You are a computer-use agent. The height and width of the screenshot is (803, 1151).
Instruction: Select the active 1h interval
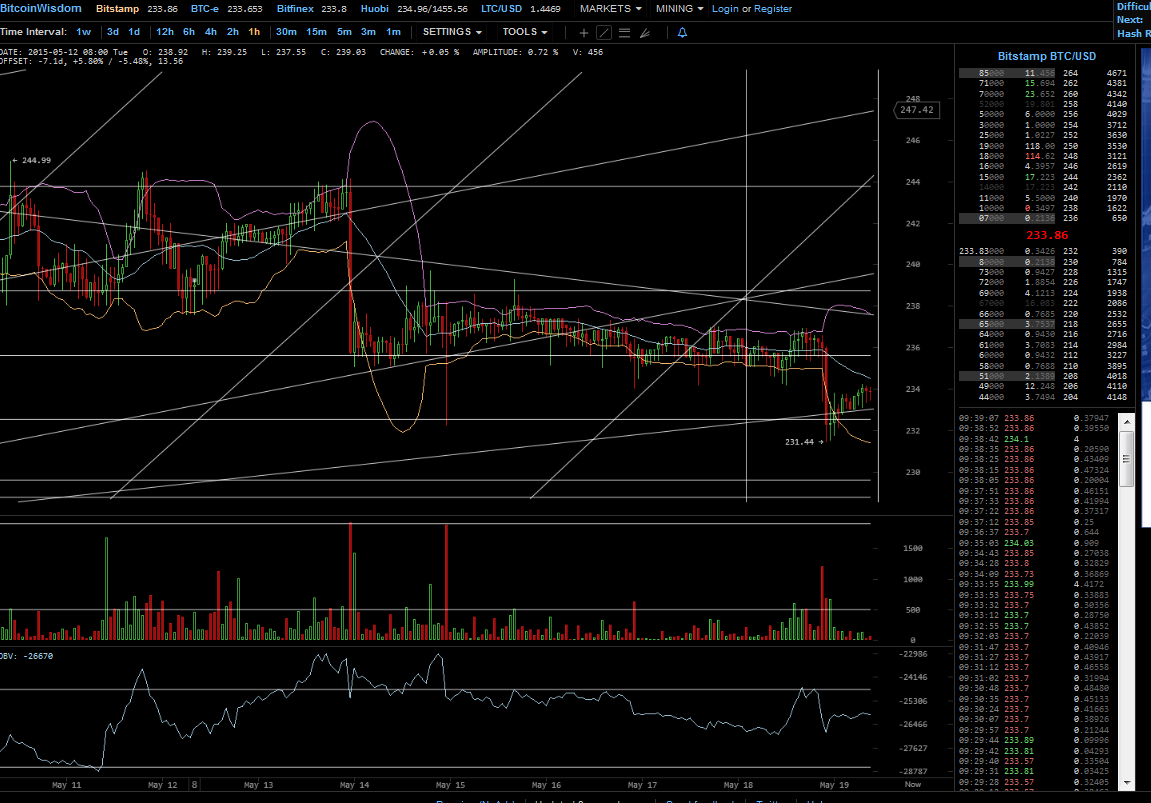pos(254,32)
